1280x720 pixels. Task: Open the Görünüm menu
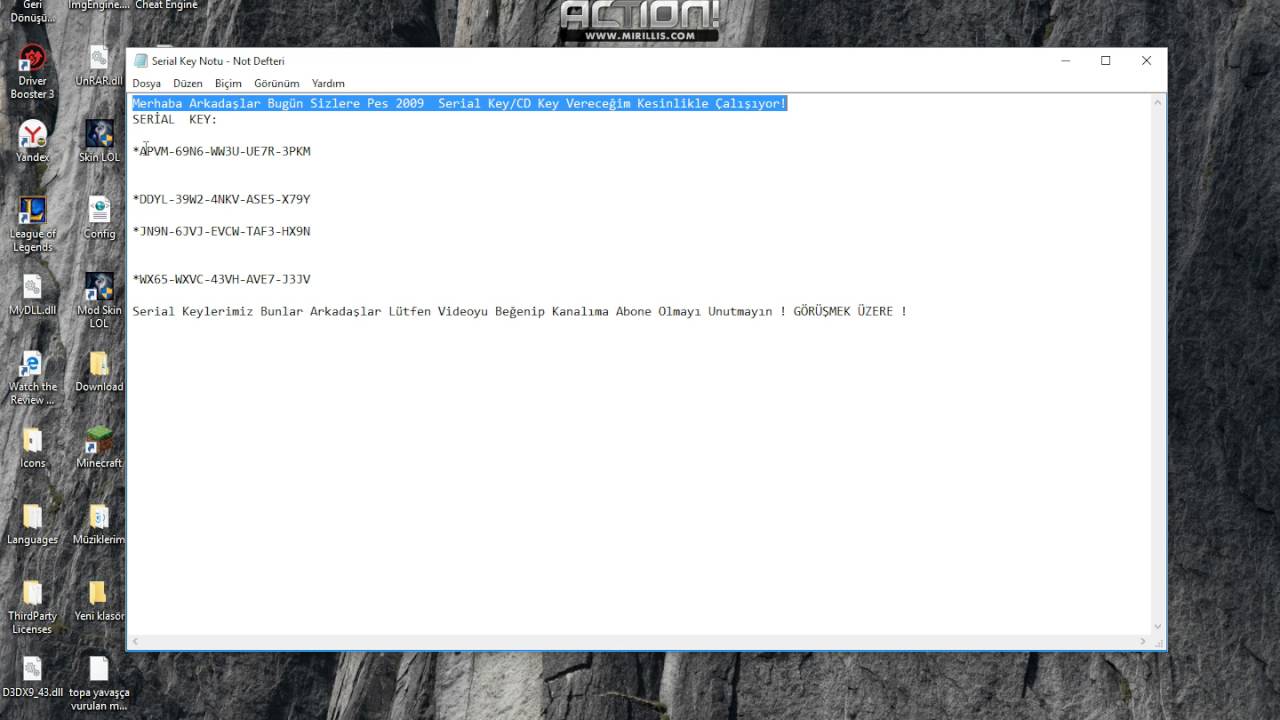(276, 83)
